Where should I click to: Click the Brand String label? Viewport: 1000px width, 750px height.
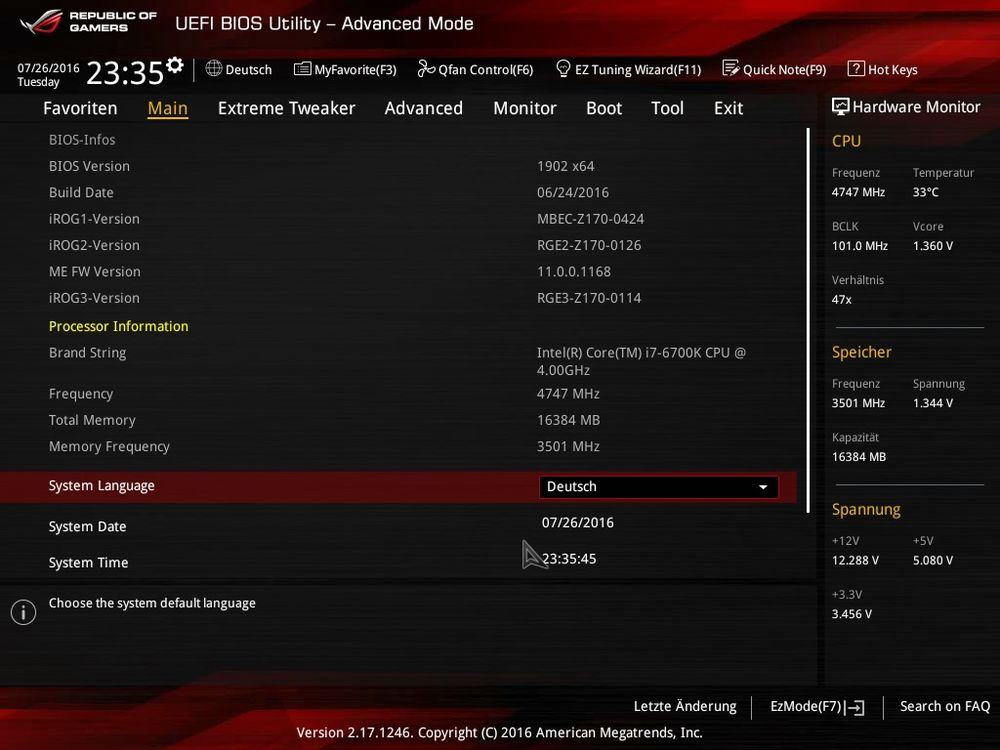tap(87, 353)
